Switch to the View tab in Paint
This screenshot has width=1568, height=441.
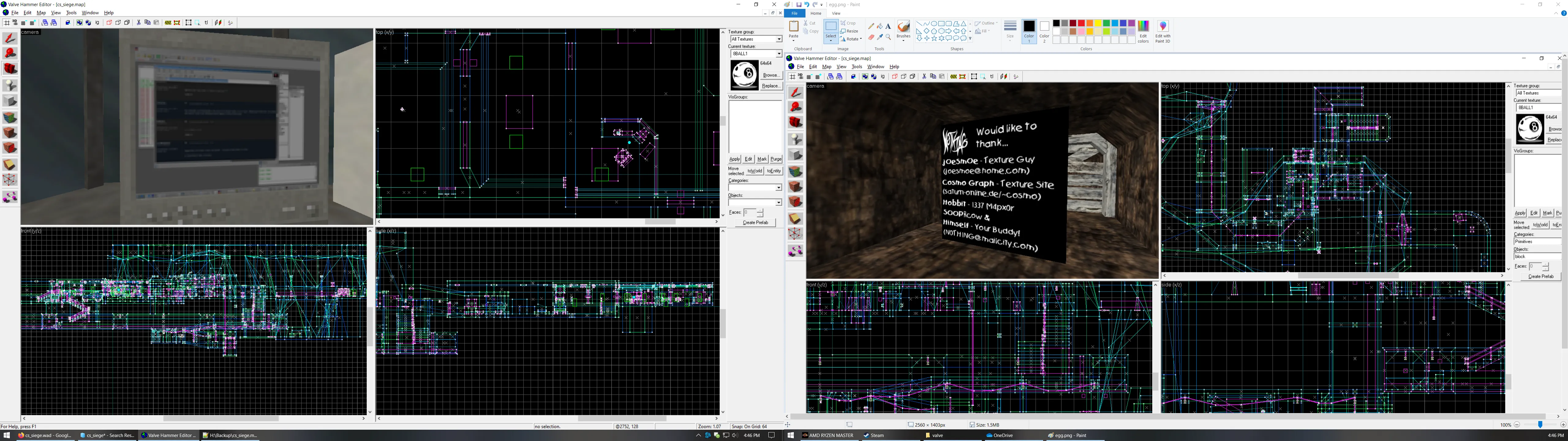pos(836,13)
